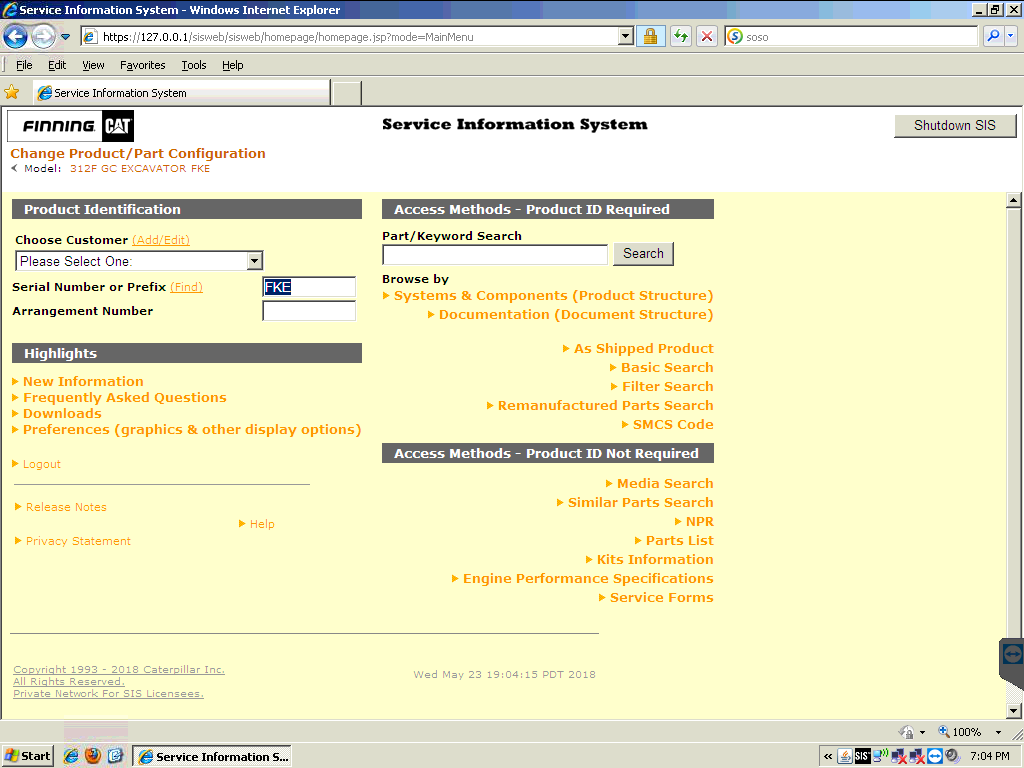1024x768 pixels.
Task: Open the Please Select One customer dropdown
Action: coord(138,261)
